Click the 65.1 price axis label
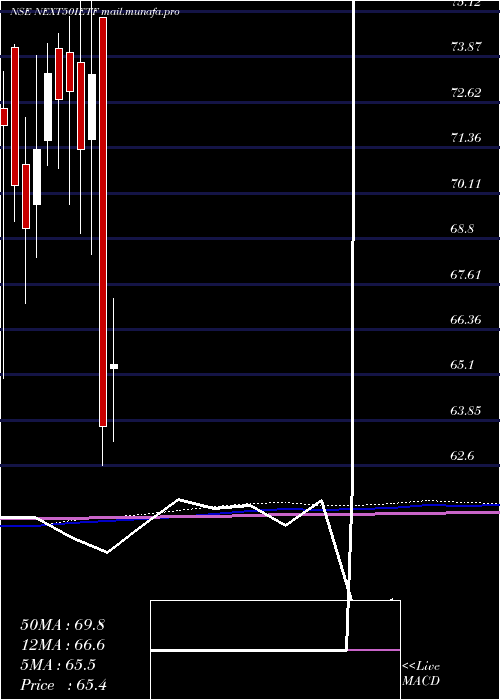 (462, 365)
